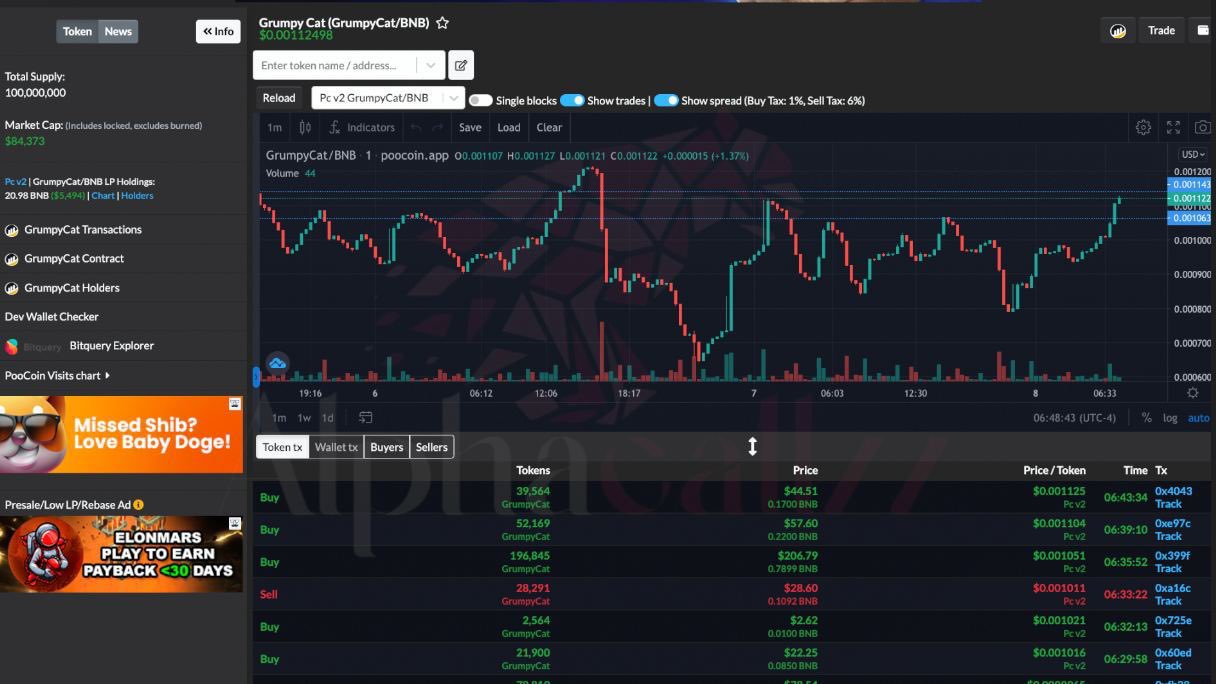The width and height of the screenshot is (1216, 684).
Task: Click Clear chart button
Action: pyautogui.click(x=549, y=127)
